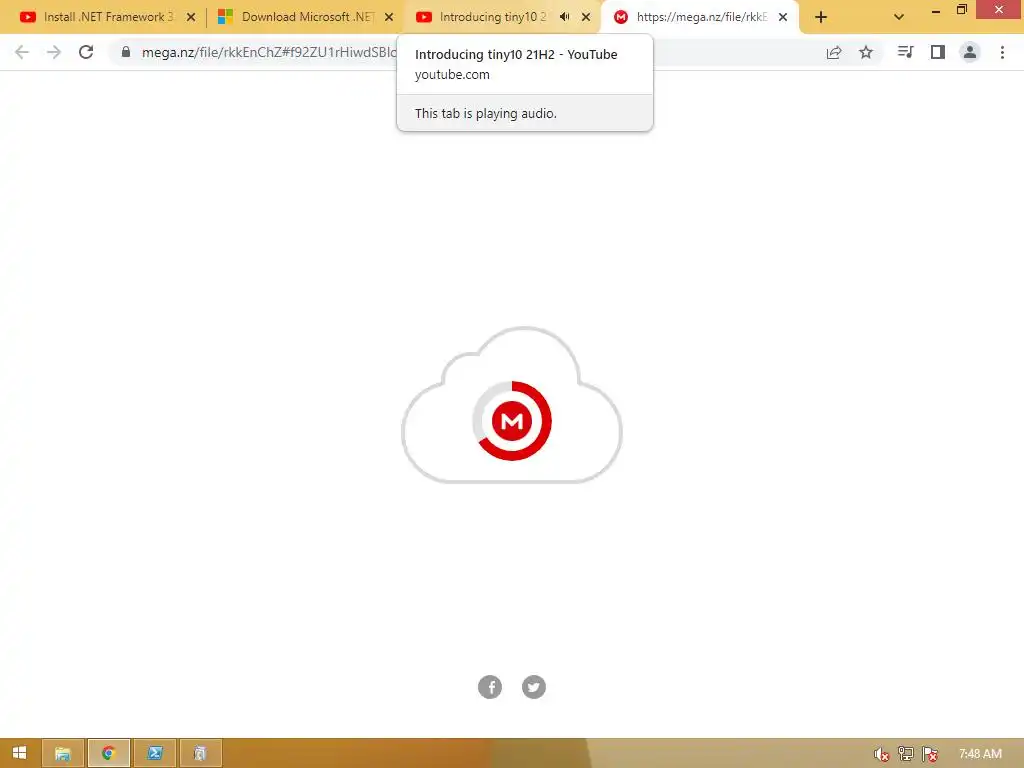Go forward to next page
Viewport: 1024px width, 768px height.
[54, 52]
